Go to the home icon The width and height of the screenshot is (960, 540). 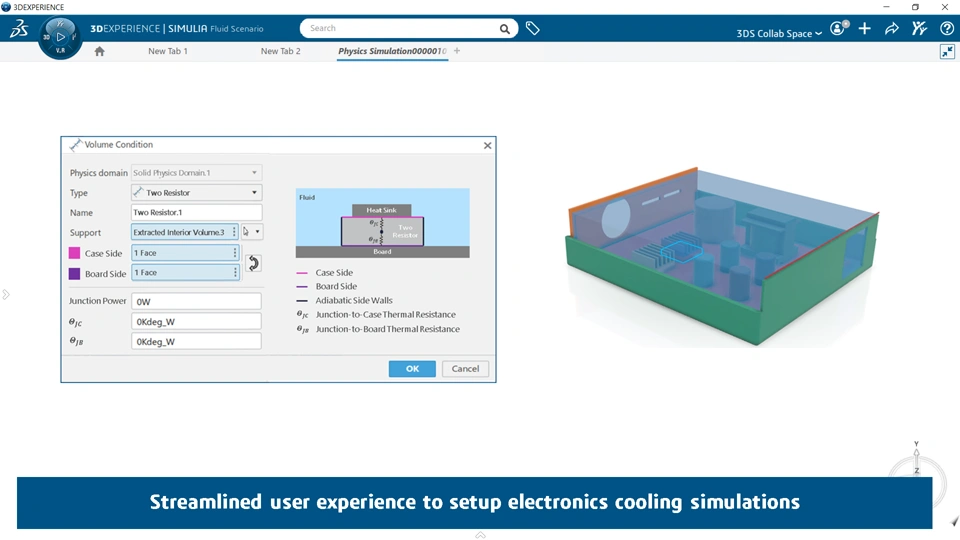pos(99,51)
